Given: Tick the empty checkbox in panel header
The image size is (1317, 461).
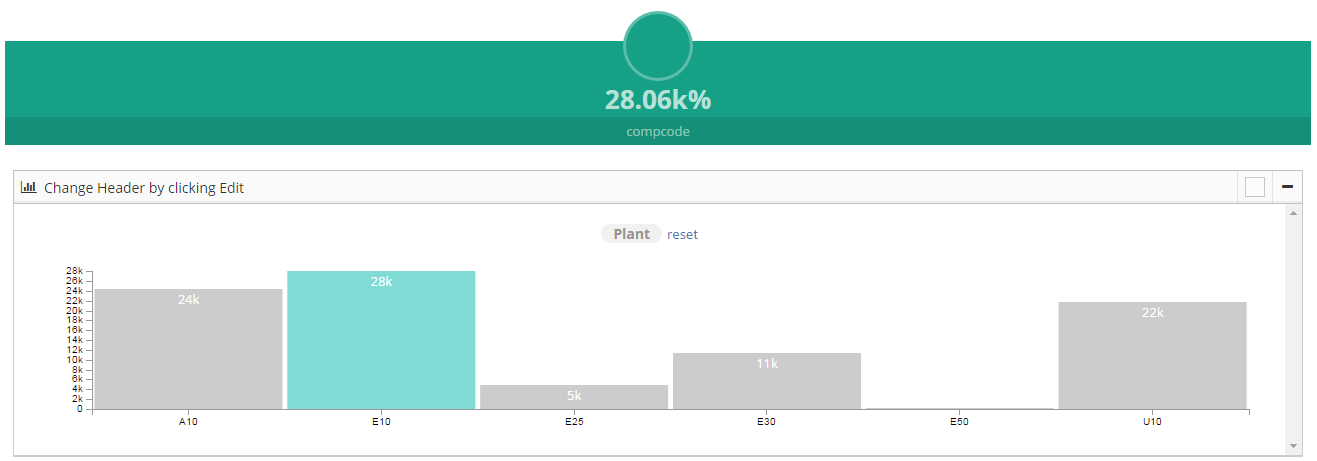Looking at the screenshot, I should click(x=1255, y=187).
